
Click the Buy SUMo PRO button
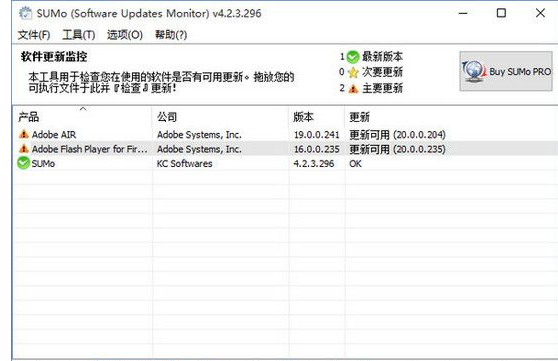point(506,71)
